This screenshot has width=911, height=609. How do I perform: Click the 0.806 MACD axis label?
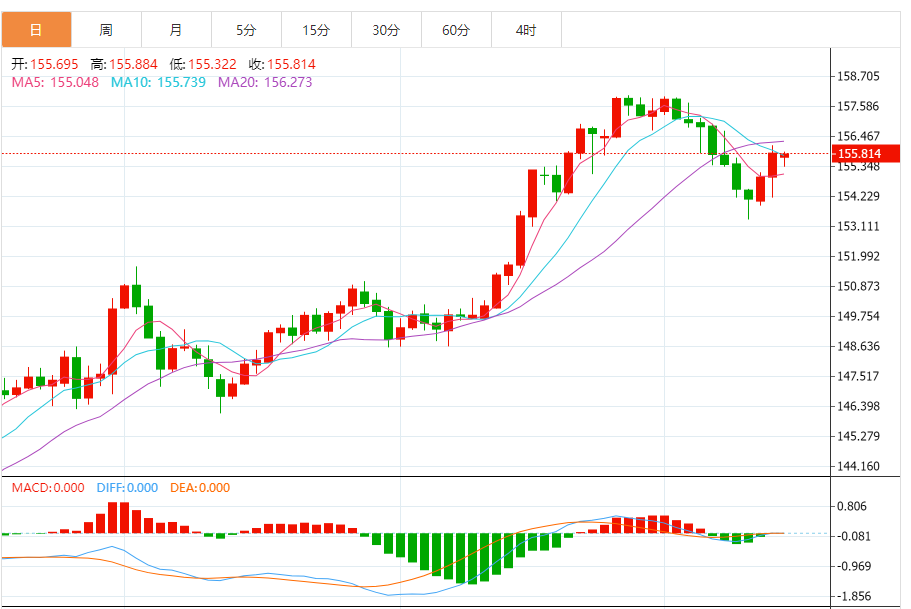coord(852,506)
